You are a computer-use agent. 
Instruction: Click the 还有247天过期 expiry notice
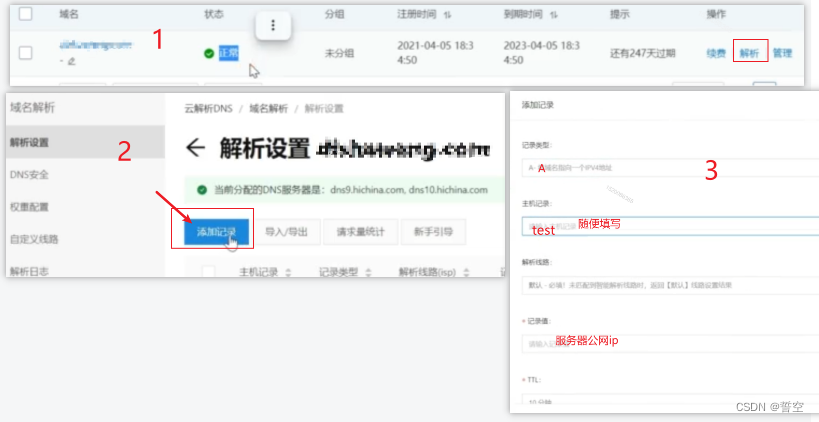click(x=642, y=53)
